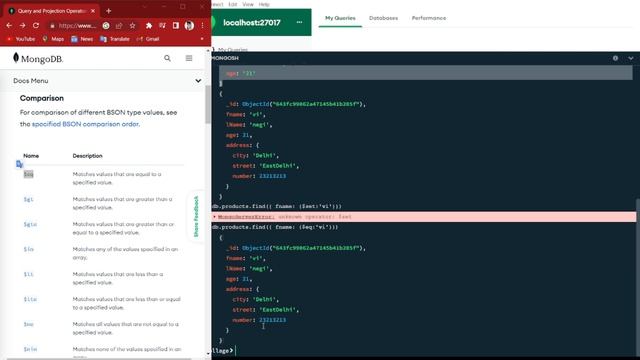This screenshot has width=640, height=360.
Task: Switch to the My Queries tab
Action: 340,18
